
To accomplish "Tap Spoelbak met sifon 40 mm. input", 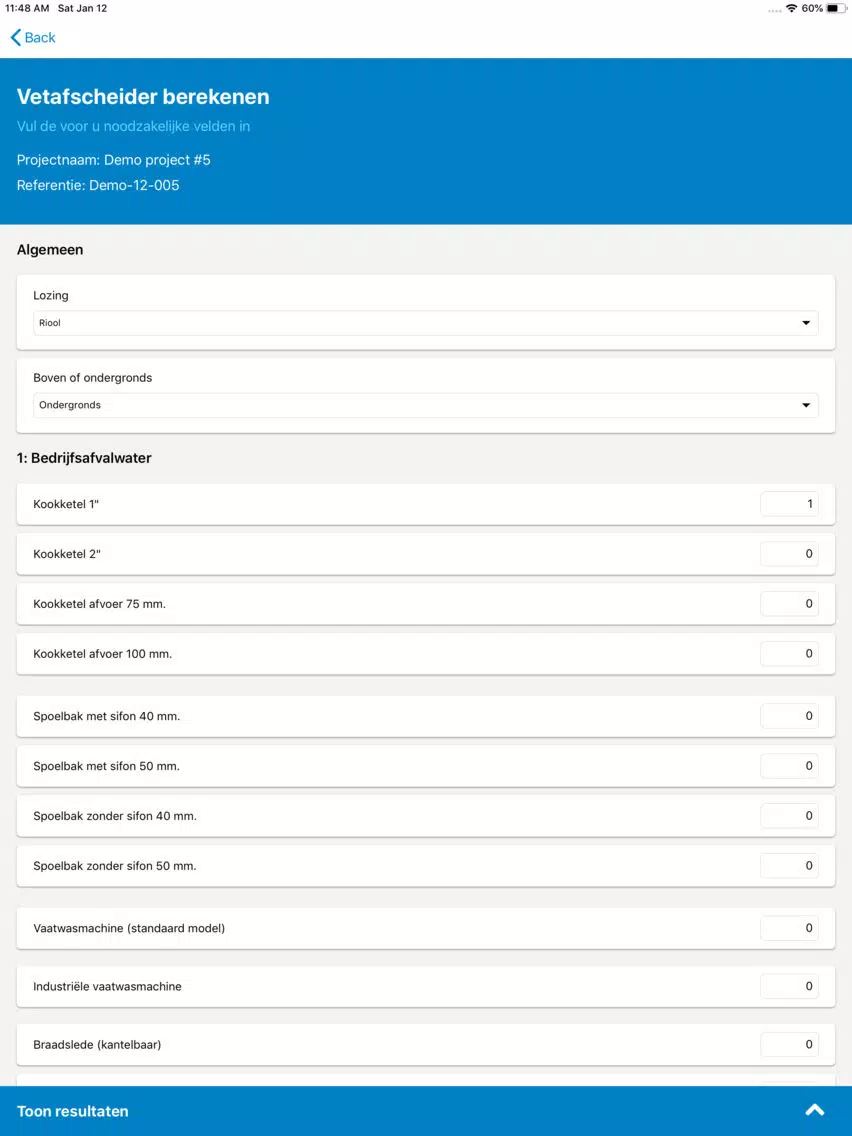I will [789, 716].
